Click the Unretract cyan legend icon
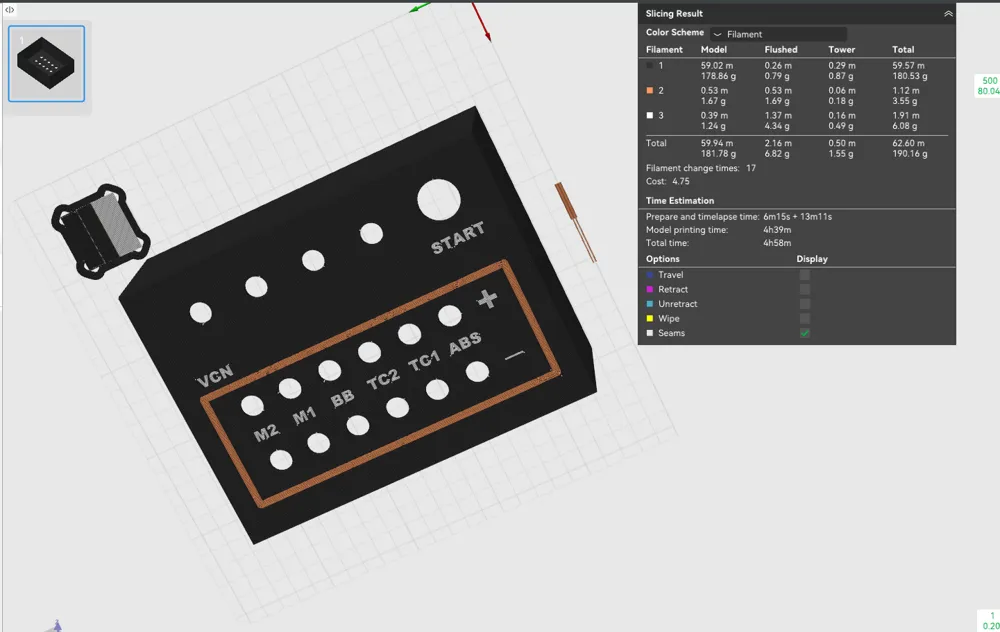Viewport: 1000px width, 632px height. [x=650, y=304]
